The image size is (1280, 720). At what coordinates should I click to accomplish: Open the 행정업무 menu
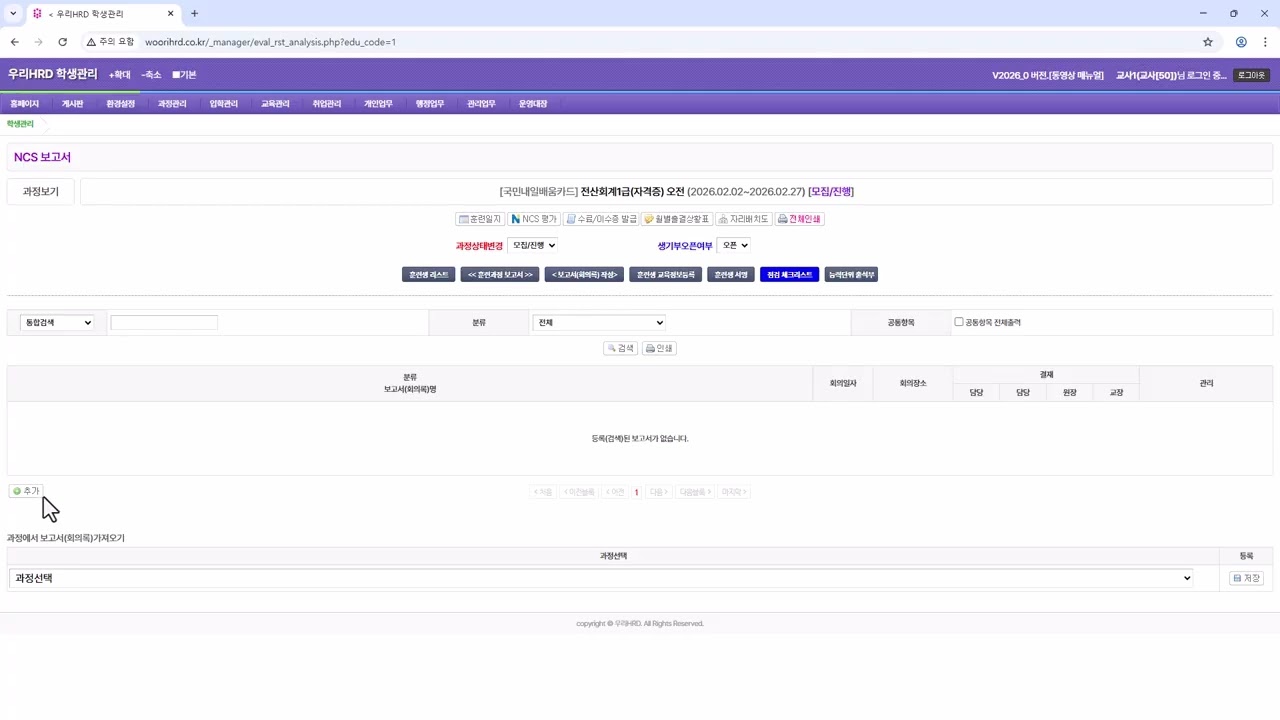(430, 104)
